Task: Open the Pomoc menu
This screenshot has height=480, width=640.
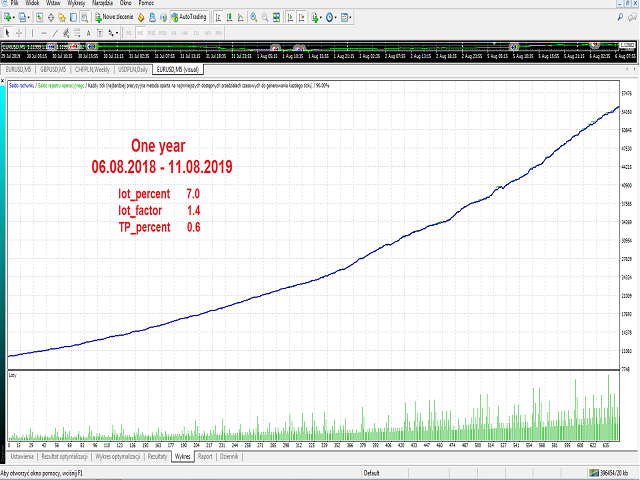Action: [146, 3]
